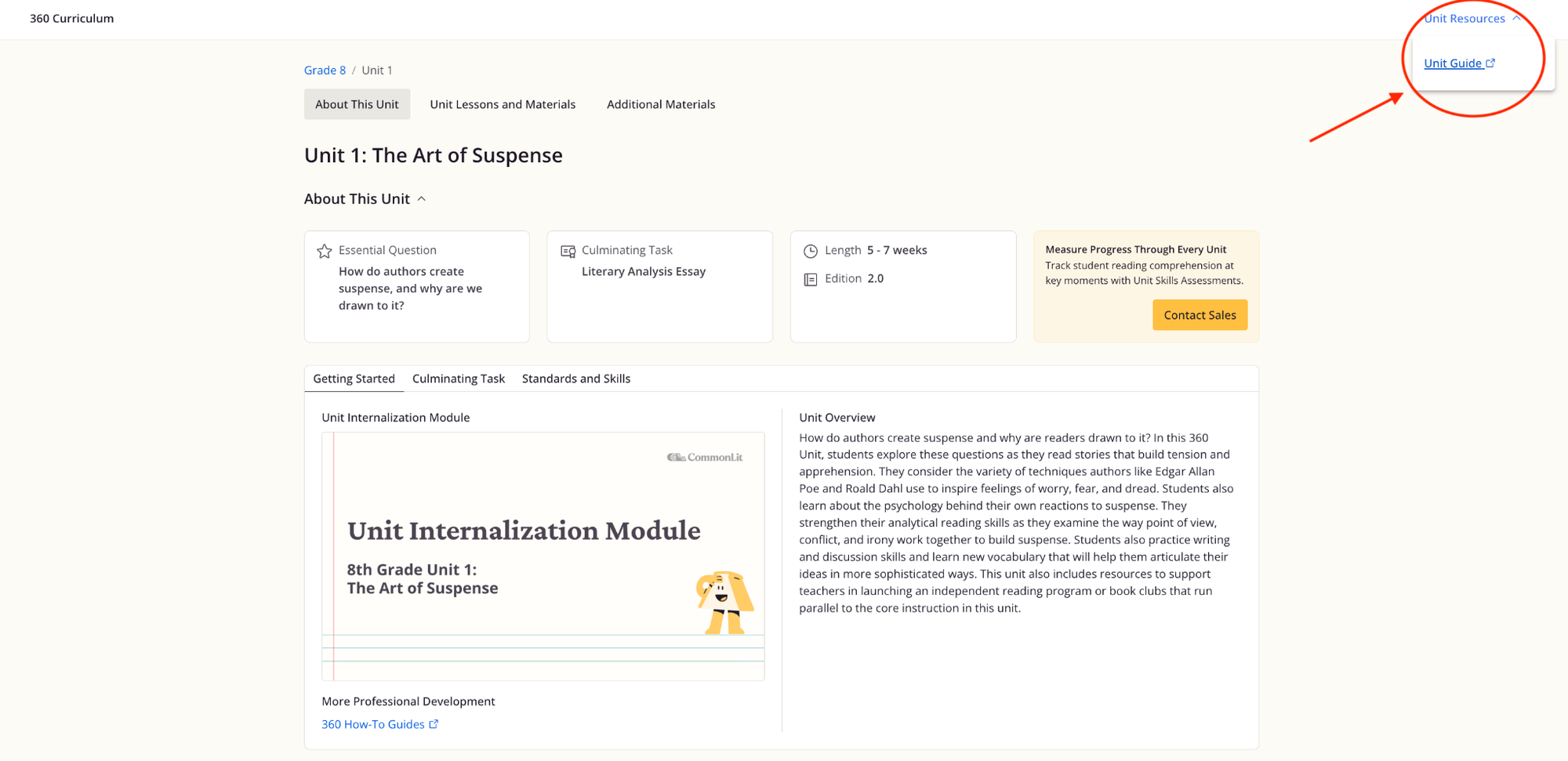Select the Getting Started tab
The width and height of the screenshot is (1568, 761).
click(354, 379)
